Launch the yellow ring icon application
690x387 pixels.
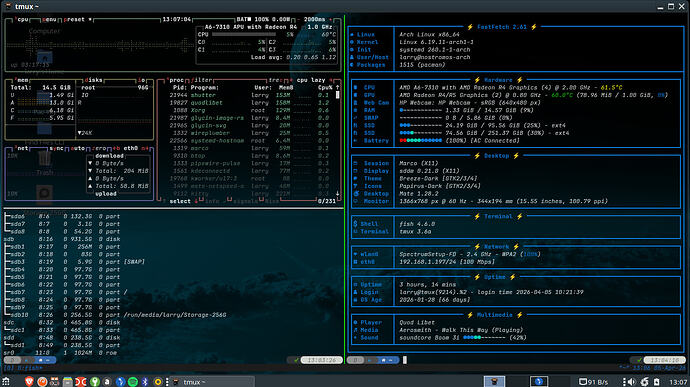(158, 382)
